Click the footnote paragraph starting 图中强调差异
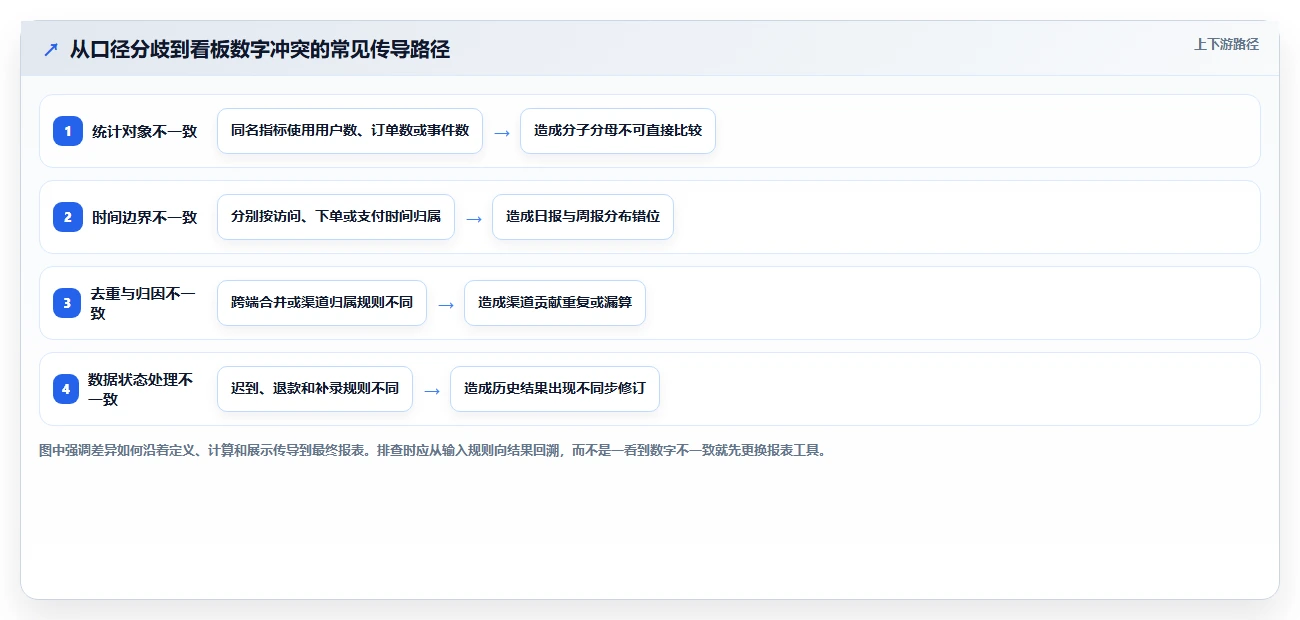 tap(435, 451)
